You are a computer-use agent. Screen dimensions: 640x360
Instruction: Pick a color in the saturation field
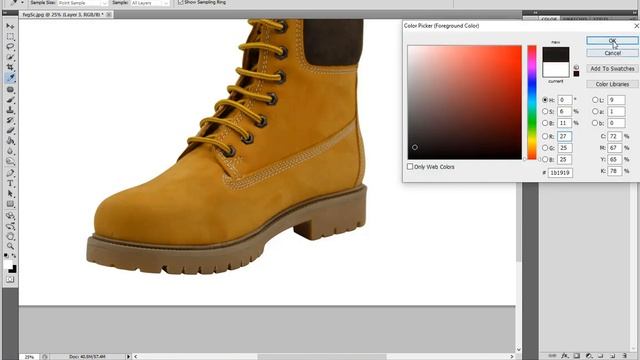pyautogui.click(x=464, y=102)
